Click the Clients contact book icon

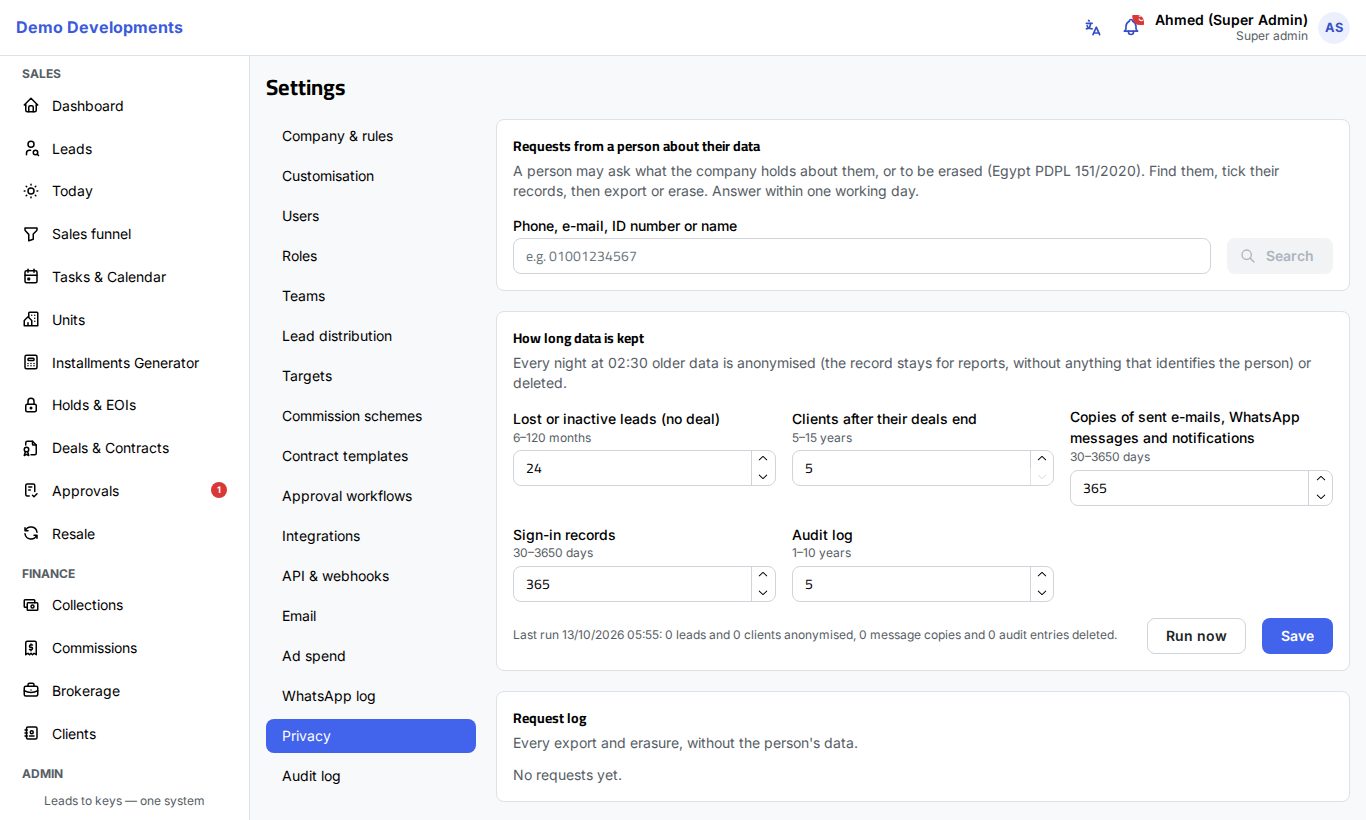[31, 734]
